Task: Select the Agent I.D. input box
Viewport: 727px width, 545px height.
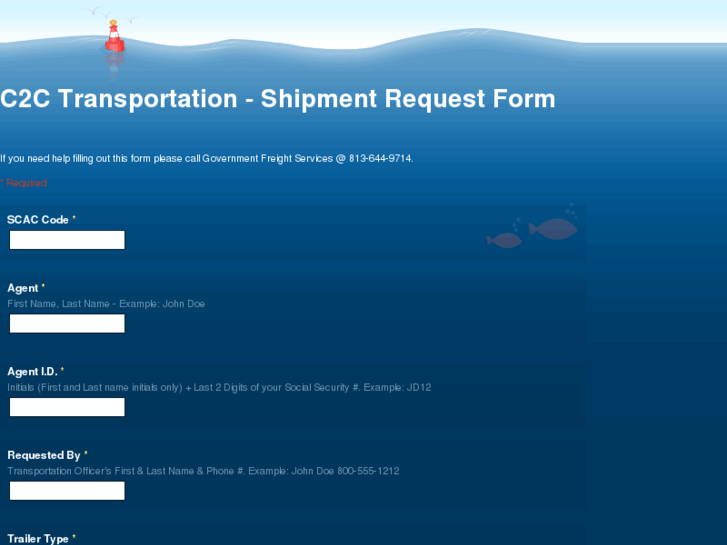Action: tap(67, 407)
